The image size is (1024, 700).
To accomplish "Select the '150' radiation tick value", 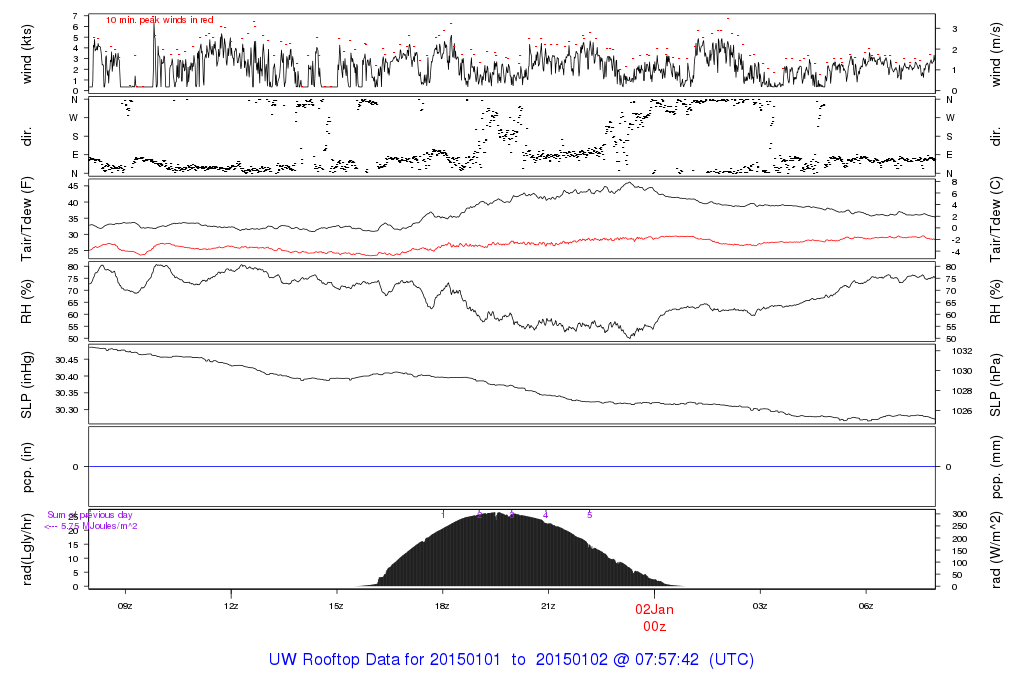I will coord(959,551).
